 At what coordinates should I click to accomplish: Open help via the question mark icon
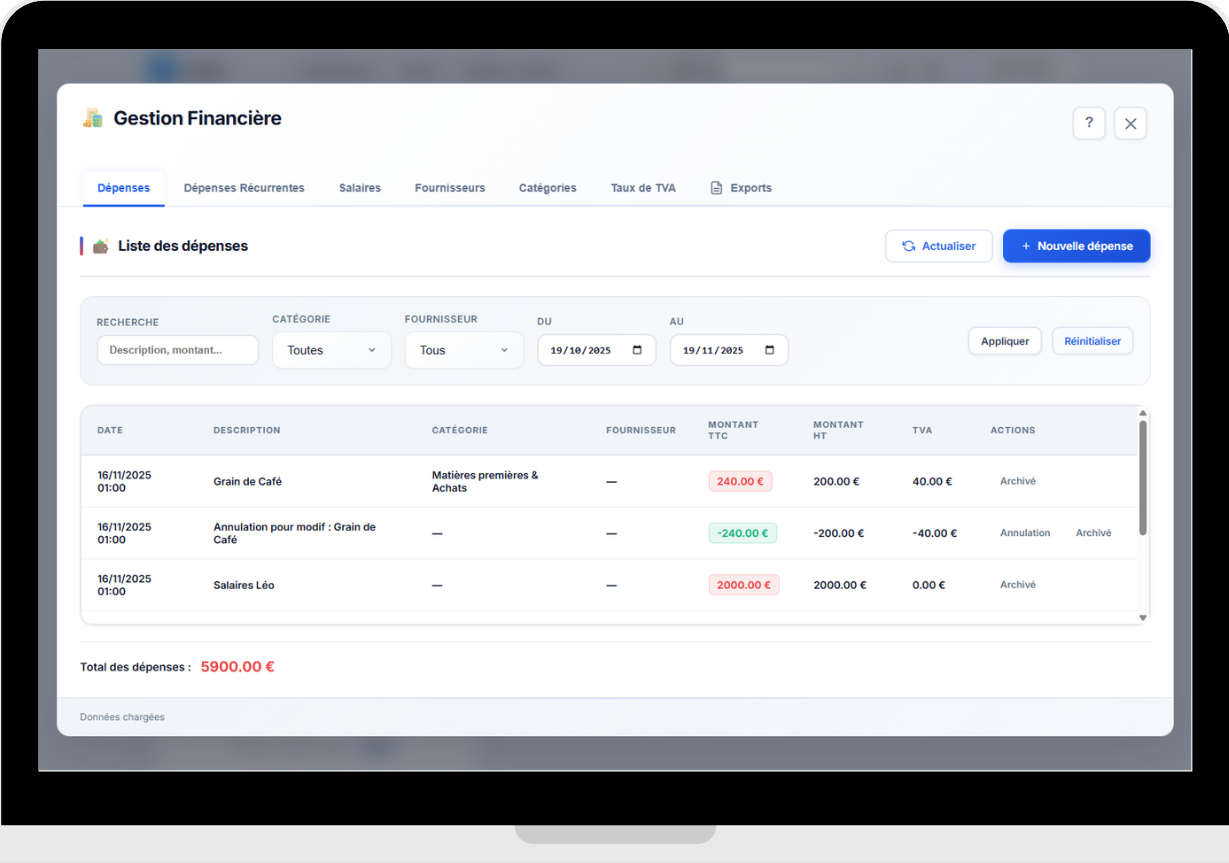pyautogui.click(x=1089, y=122)
